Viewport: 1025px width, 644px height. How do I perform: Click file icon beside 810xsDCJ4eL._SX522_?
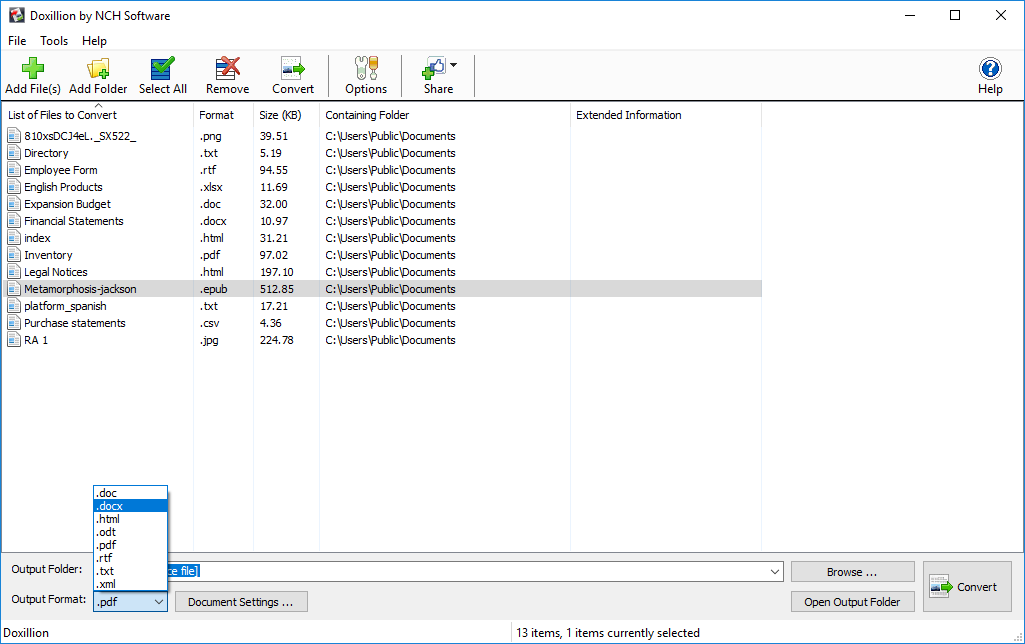pos(14,135)
